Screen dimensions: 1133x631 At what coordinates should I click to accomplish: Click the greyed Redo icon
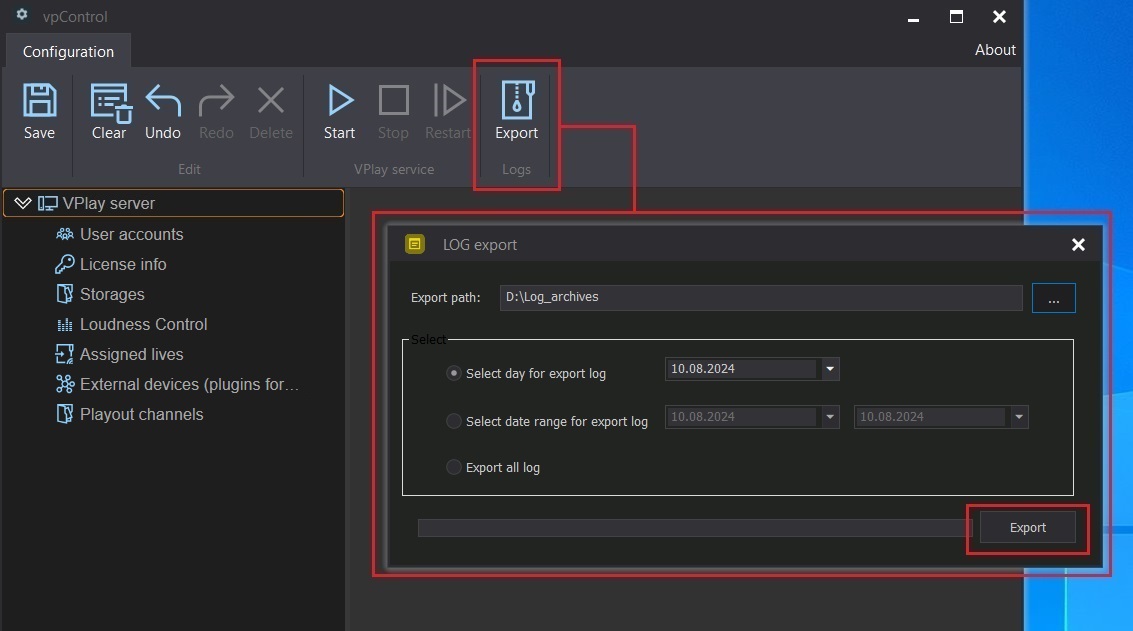coord(216,100)
